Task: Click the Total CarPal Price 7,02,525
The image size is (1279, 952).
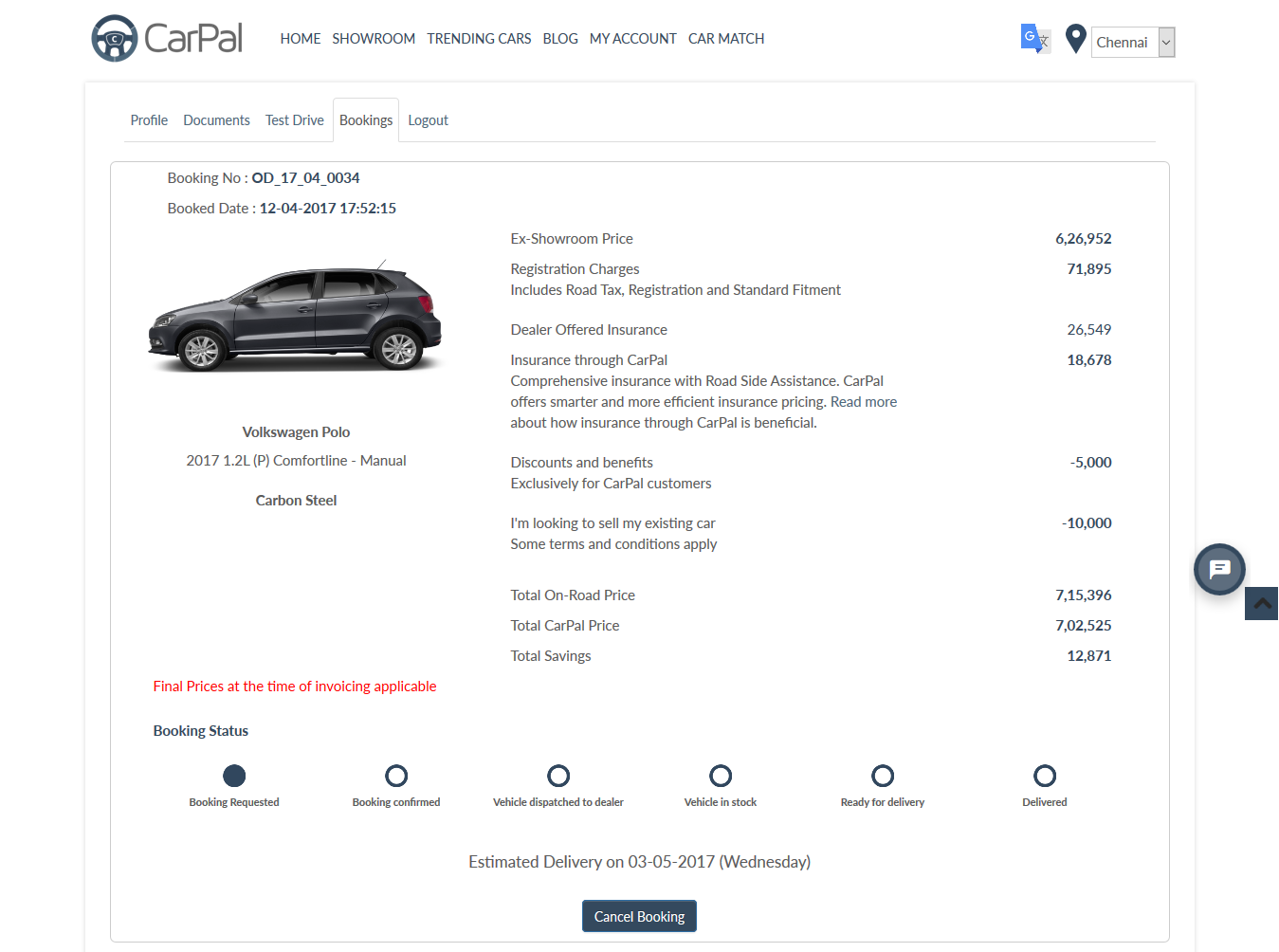Action: click(1084, 626)
